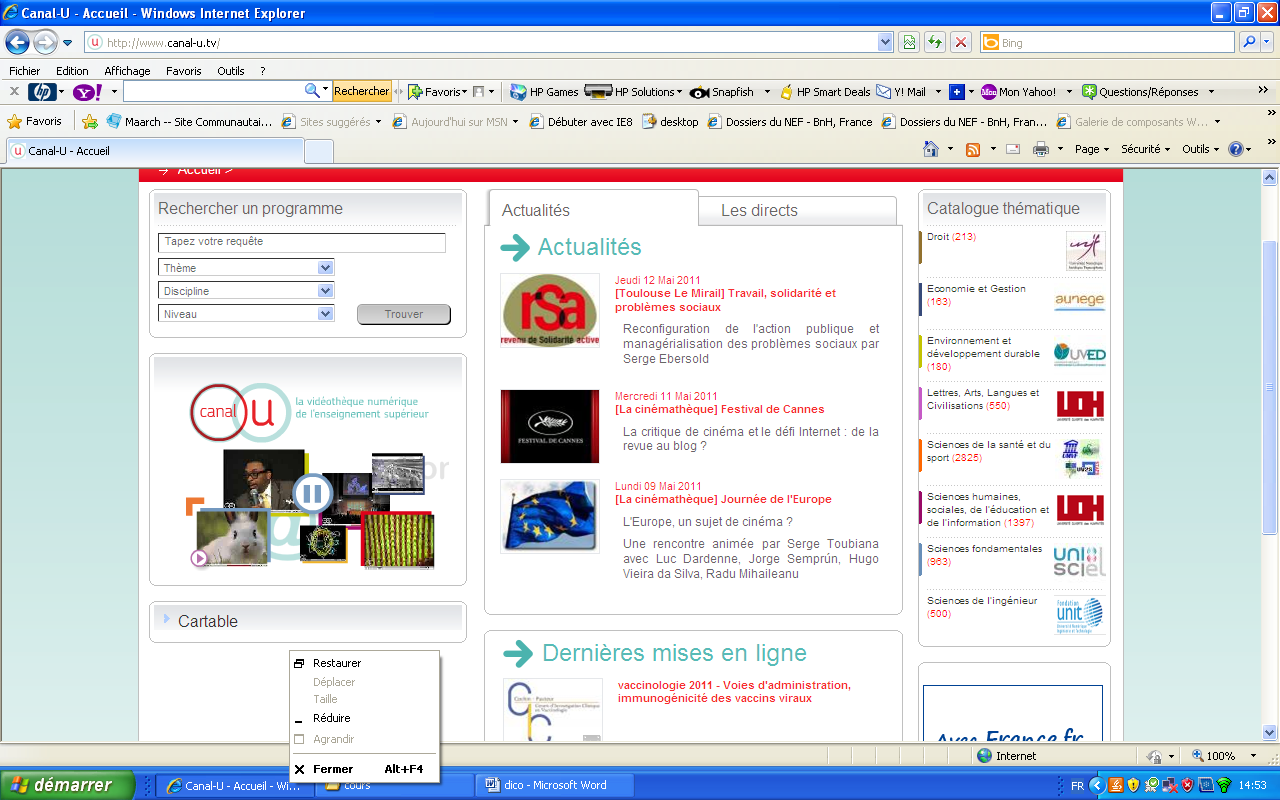This screenshot has width=1280, height=800.
Task: Click the RSS feeds orange icon
Action: pyautogui.click(x=972, y=149)
